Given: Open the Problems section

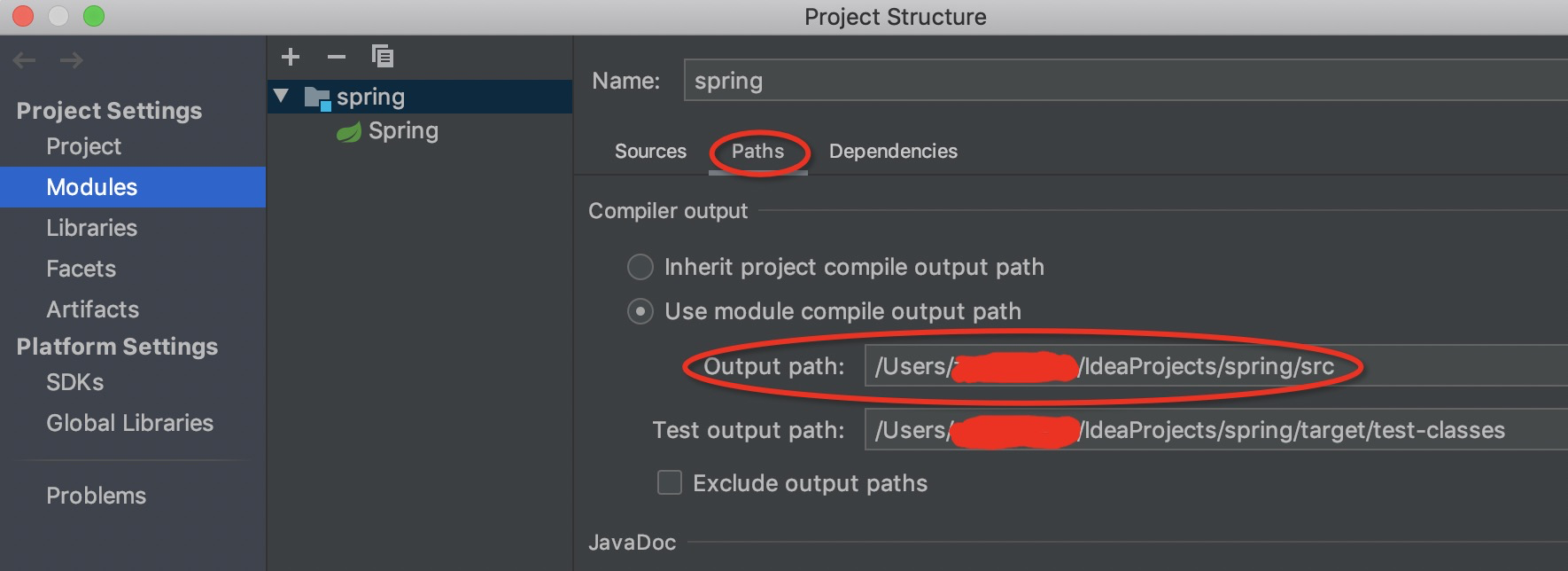Looking at the screenshot, I should [97, 496].
